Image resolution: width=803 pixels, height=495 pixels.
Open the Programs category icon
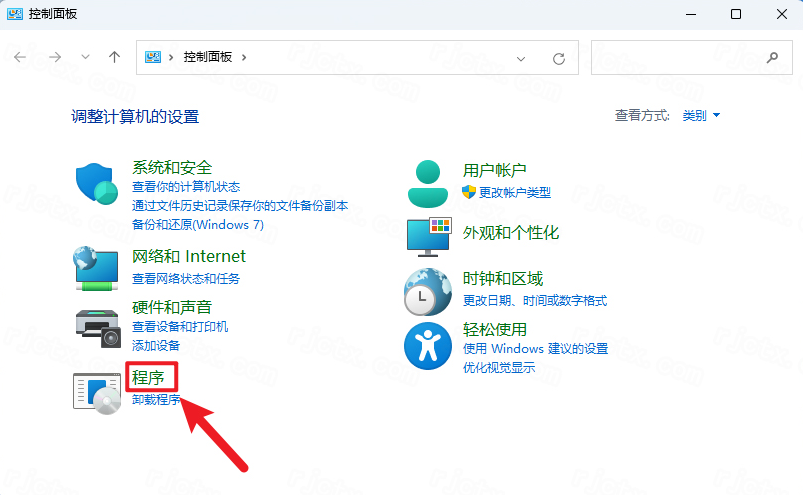click(98, 390)
